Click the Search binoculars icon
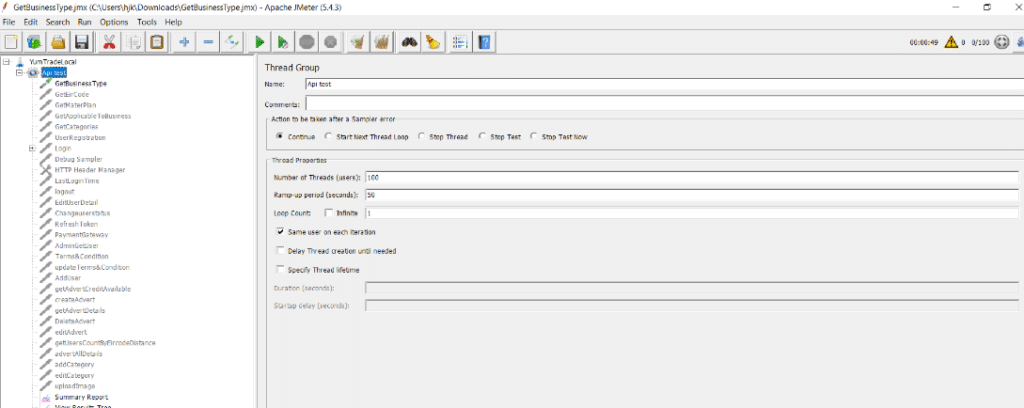This screenshot has width=1024, height=408. click(x=409, y=42)
